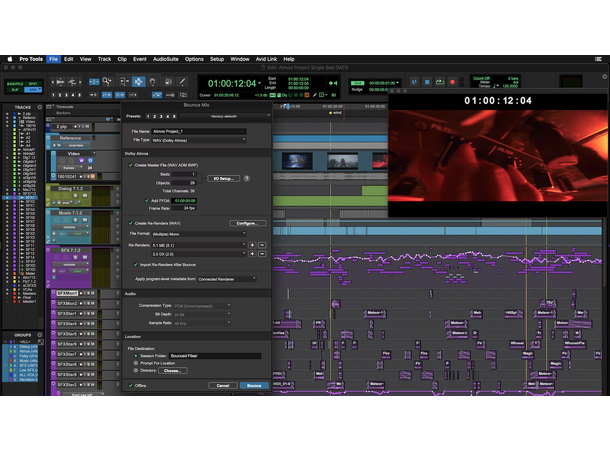Open the factory default presets dropdown
The height and width of the screenshot is (450, 610).
pos(225,116)
